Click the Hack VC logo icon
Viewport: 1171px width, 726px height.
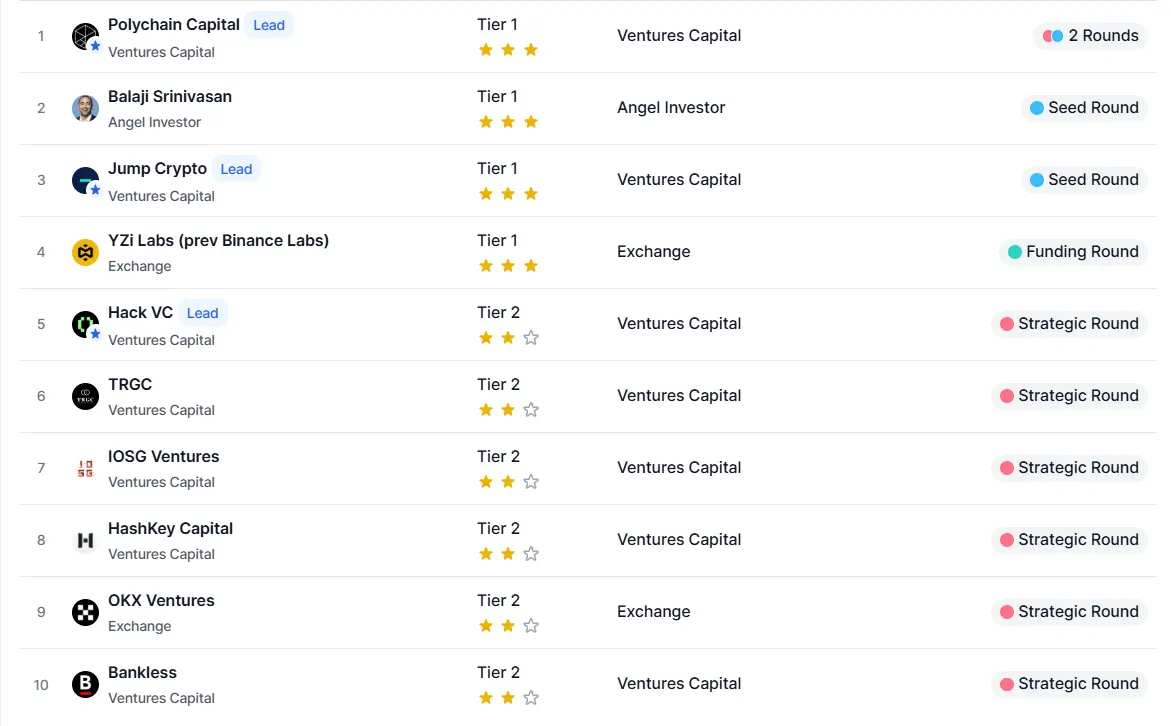point(86,324)
